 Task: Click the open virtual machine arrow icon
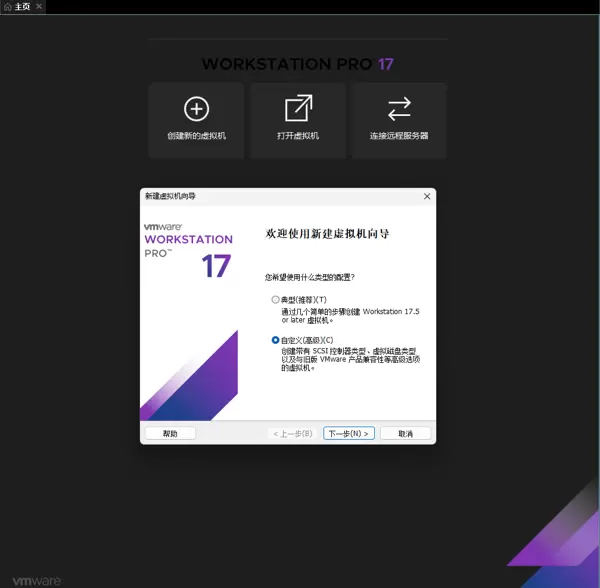(x=298, y=109)
